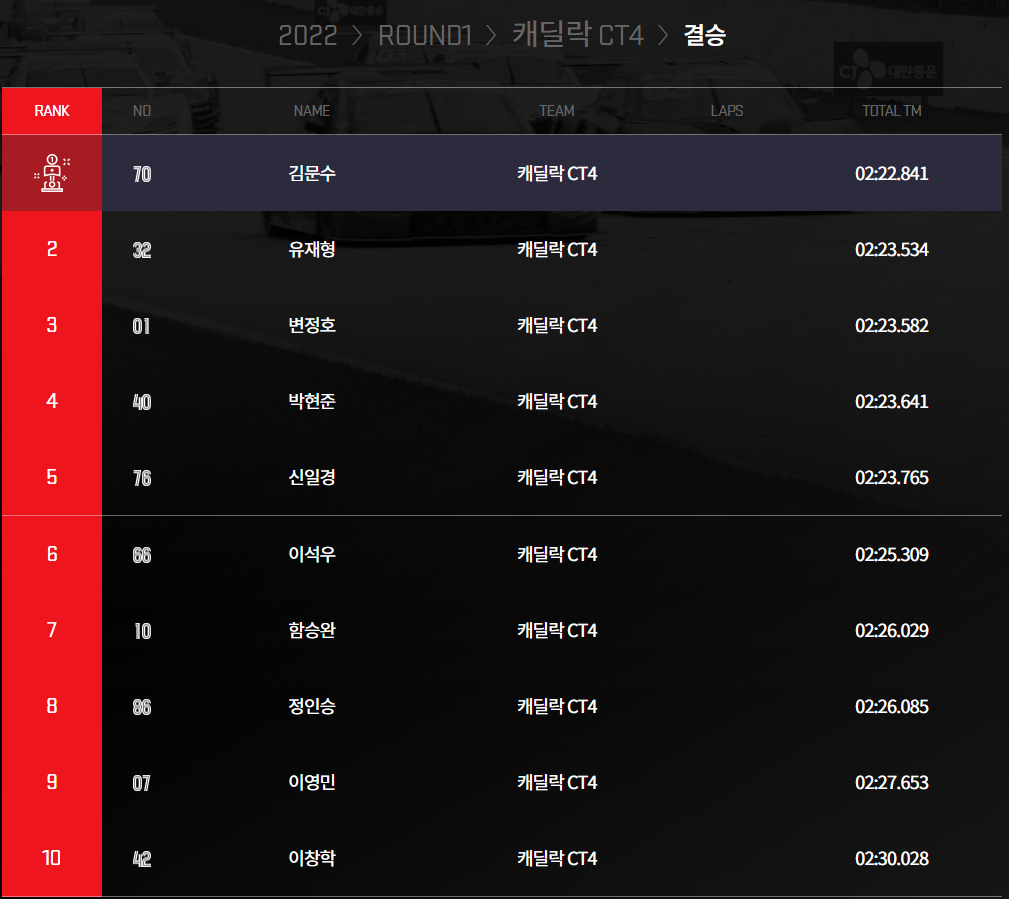
Task: Select driver name 신일경
Action: [312, 477]
